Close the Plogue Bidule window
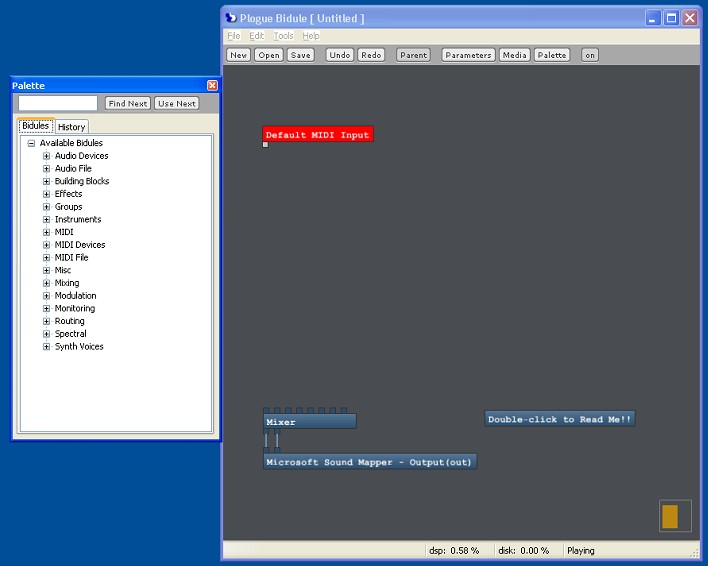708x566 pixels. pyautogui.click(x=690, y=18)
